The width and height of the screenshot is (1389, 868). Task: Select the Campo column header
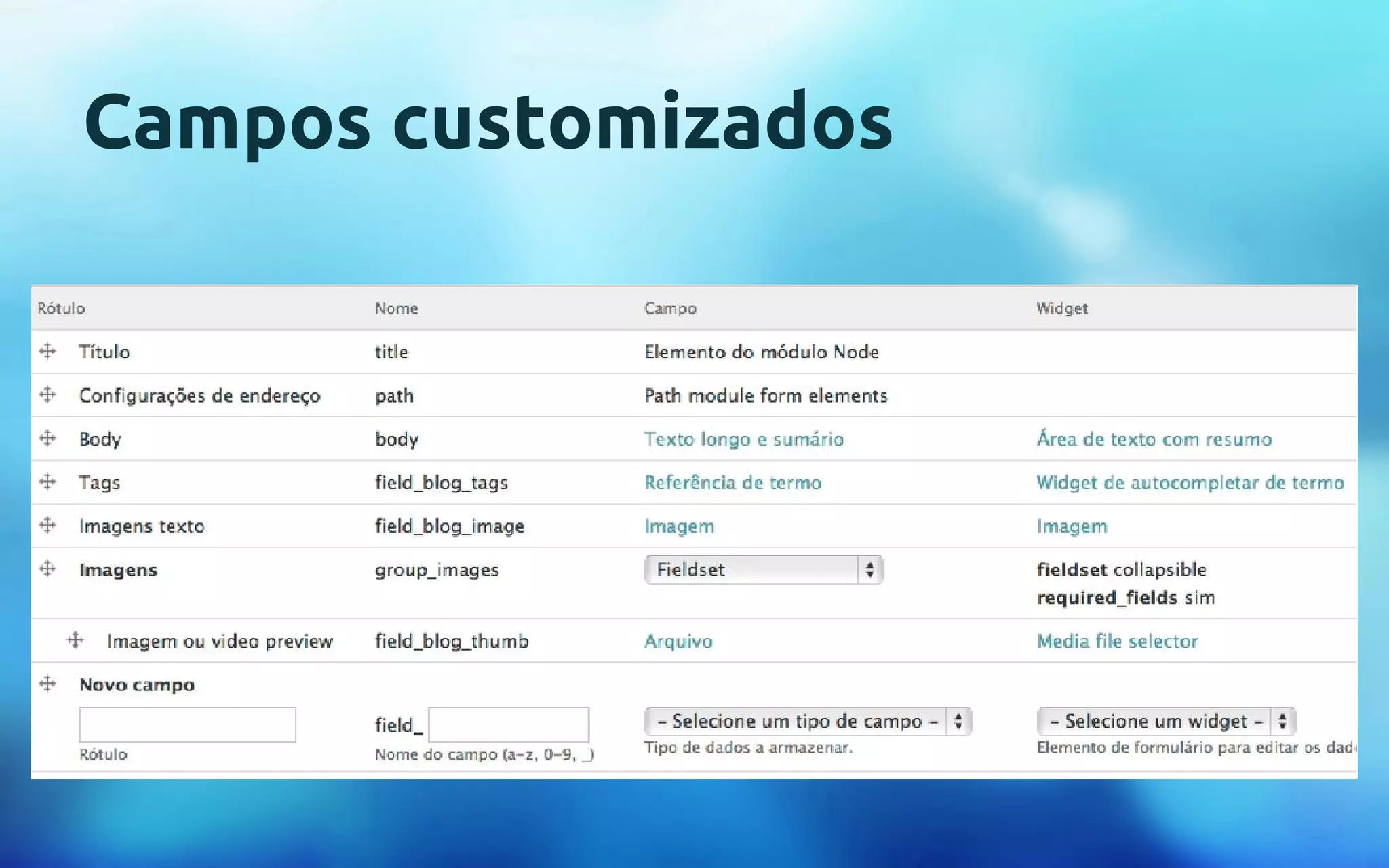[x=670, y=309]
